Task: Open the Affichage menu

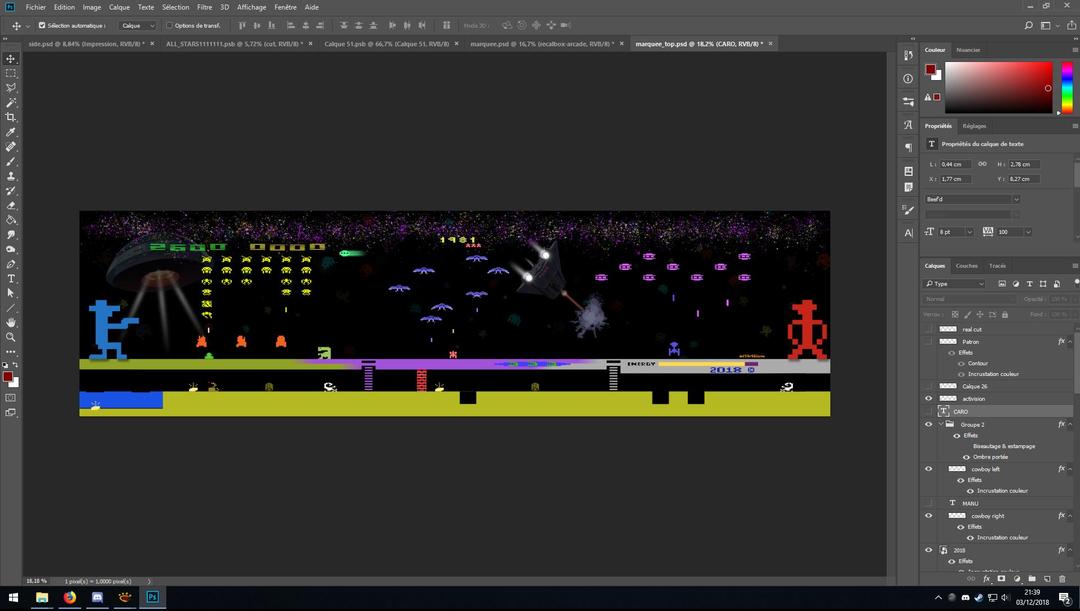Action: click(251, 7)
